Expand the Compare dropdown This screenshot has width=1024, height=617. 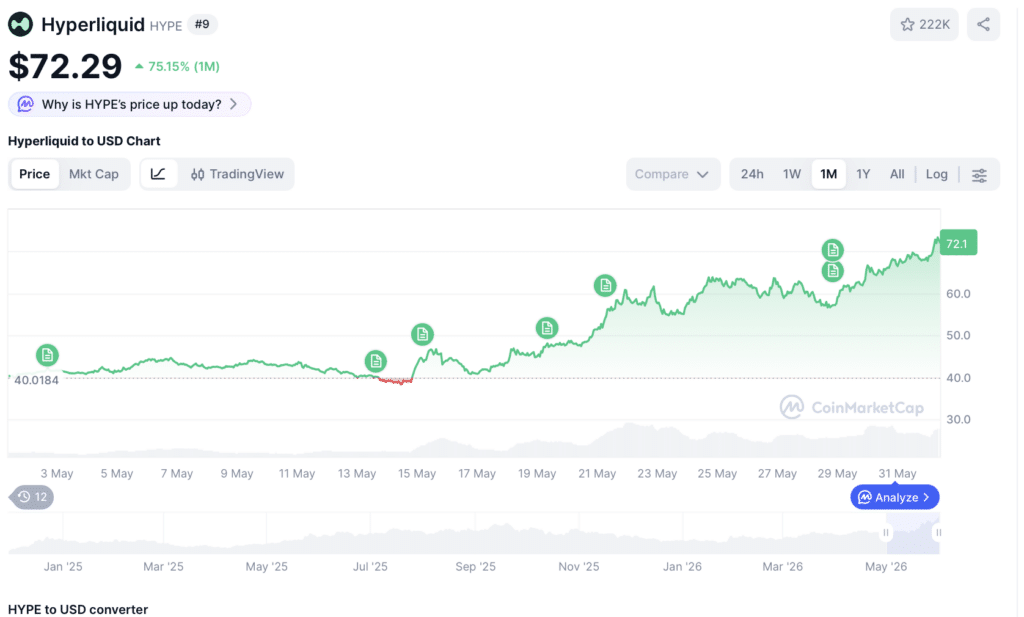coord(673,174)
